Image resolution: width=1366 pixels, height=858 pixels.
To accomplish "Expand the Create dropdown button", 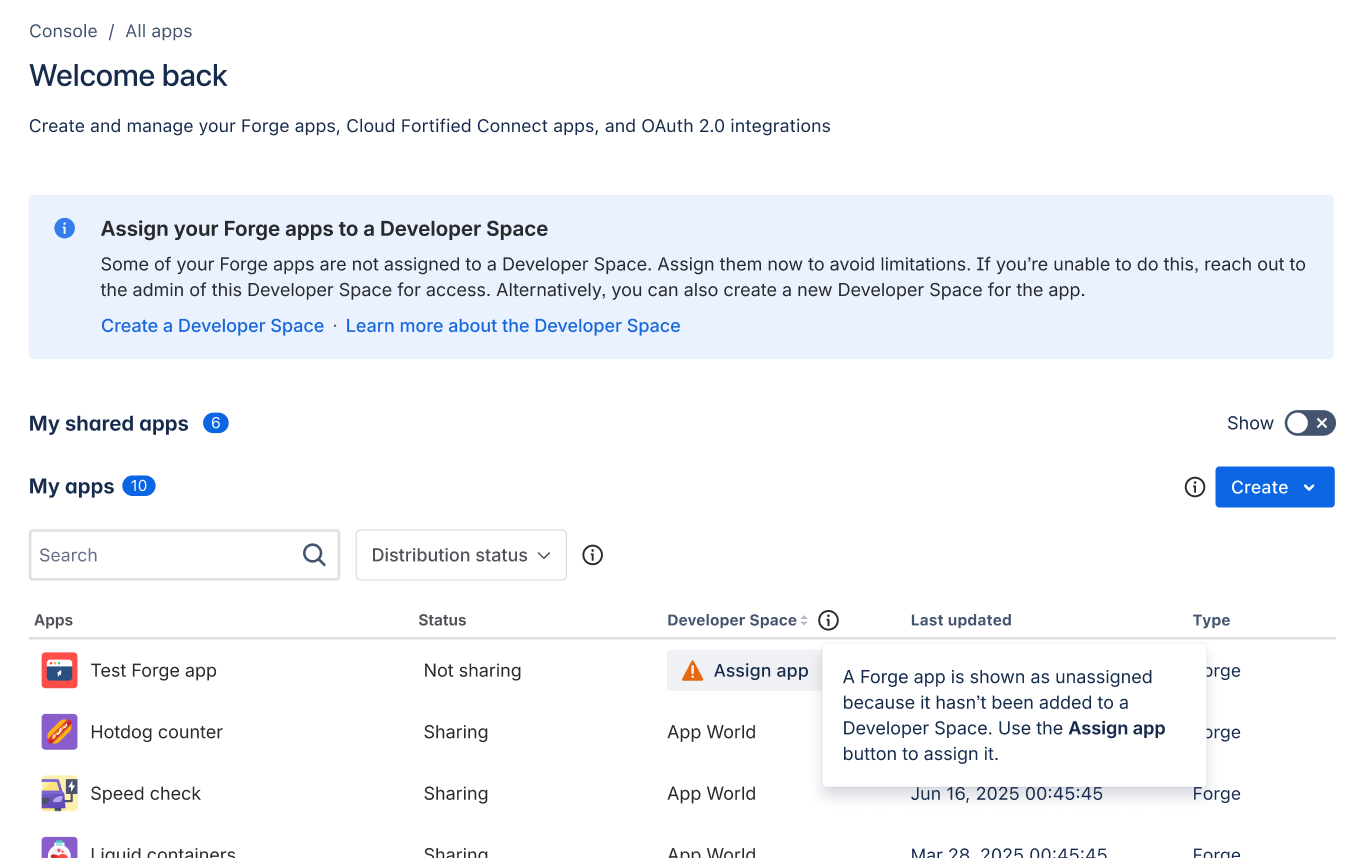I will click(1274, 487).
